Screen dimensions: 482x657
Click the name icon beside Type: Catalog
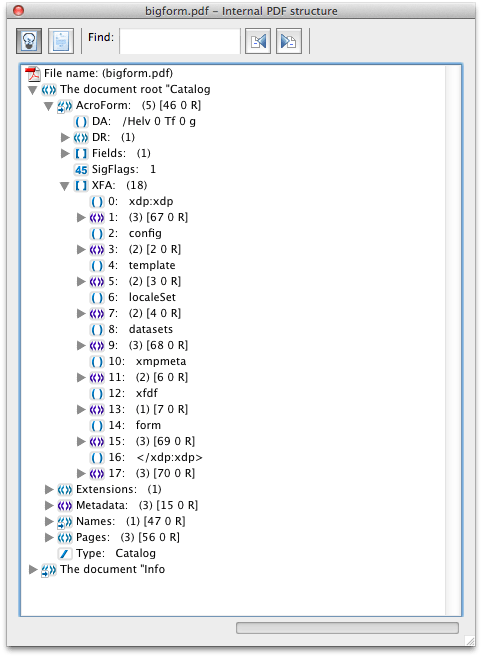[65, 554]
